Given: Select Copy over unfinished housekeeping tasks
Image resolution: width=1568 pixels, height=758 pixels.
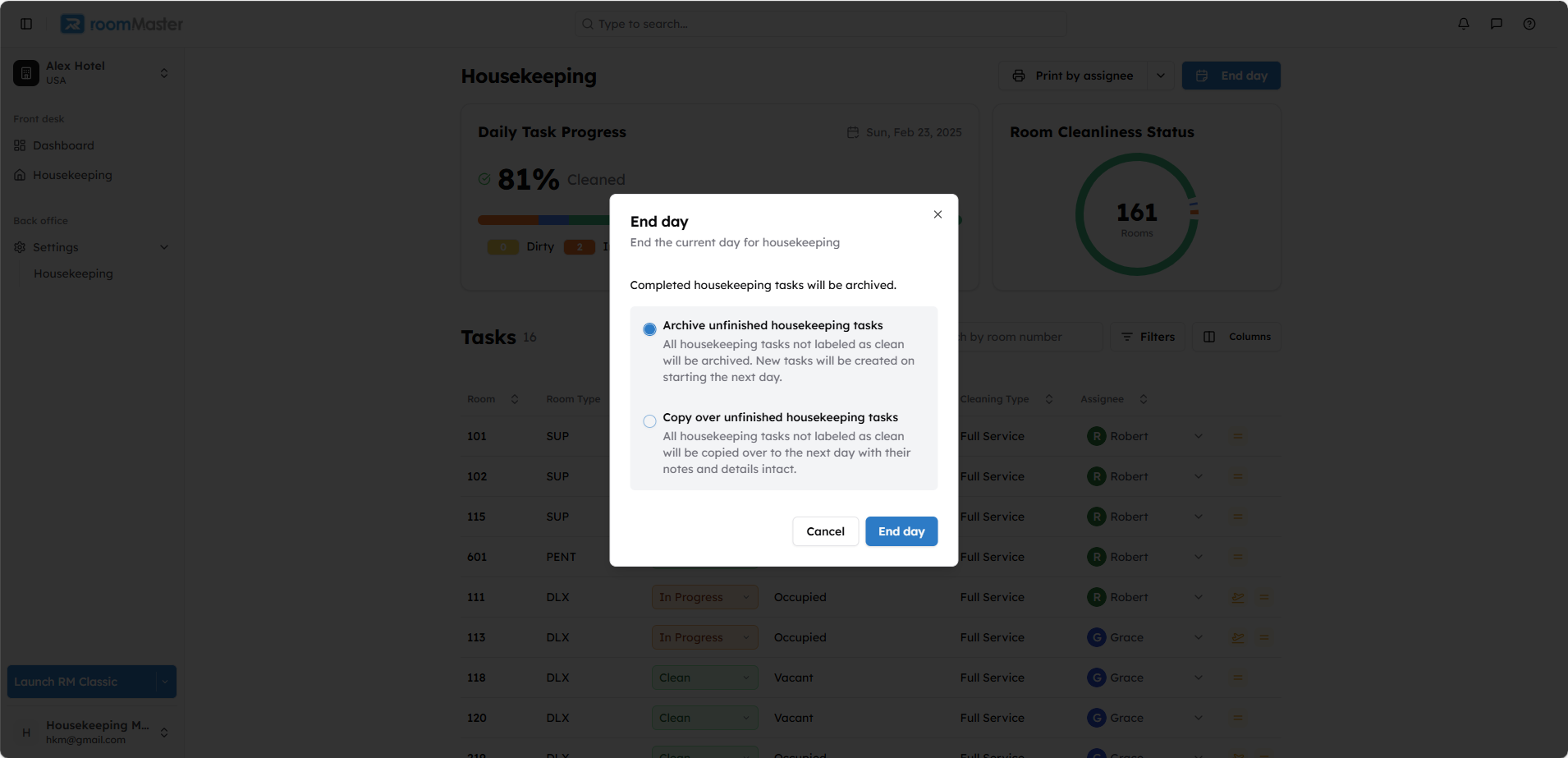Looking at the screenshot, I should [649, 421].
